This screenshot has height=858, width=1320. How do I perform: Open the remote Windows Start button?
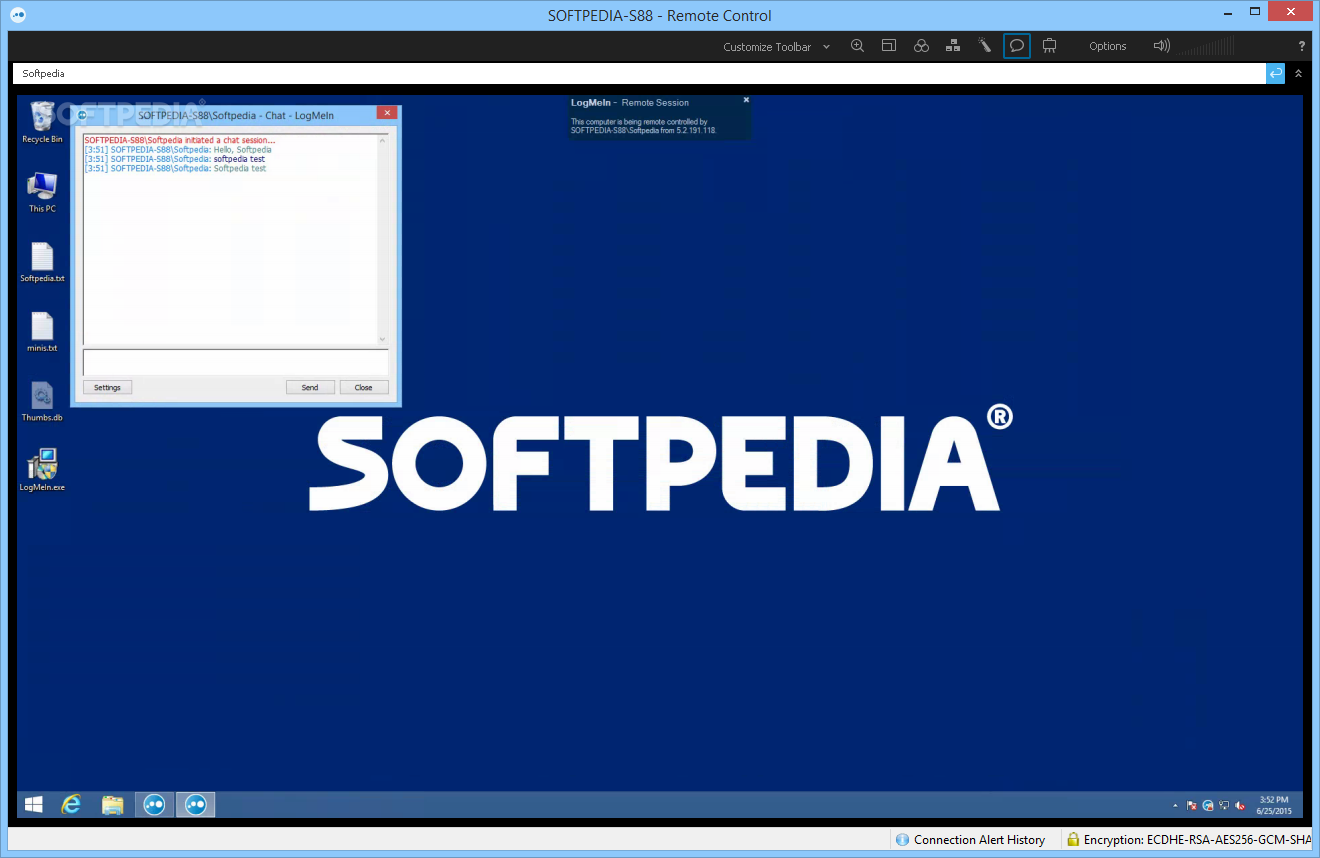click(34, 804)
